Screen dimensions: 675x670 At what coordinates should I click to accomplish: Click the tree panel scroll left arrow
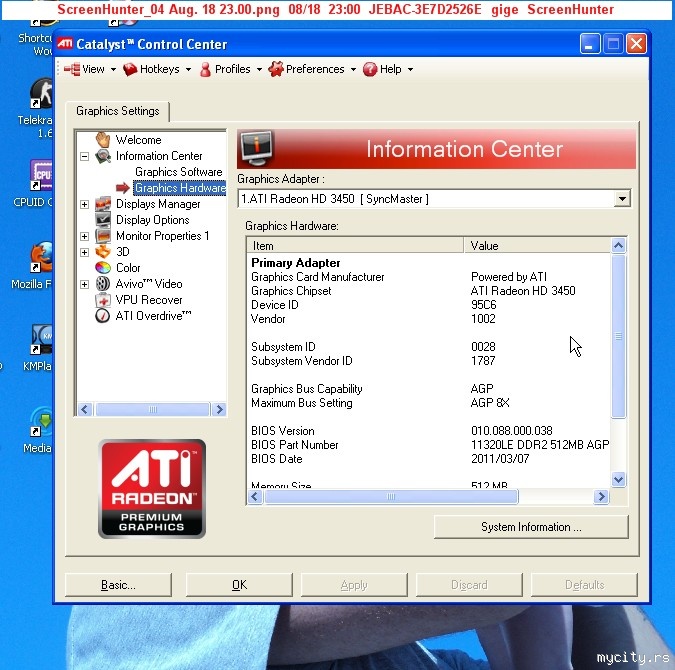click(85, 409)
